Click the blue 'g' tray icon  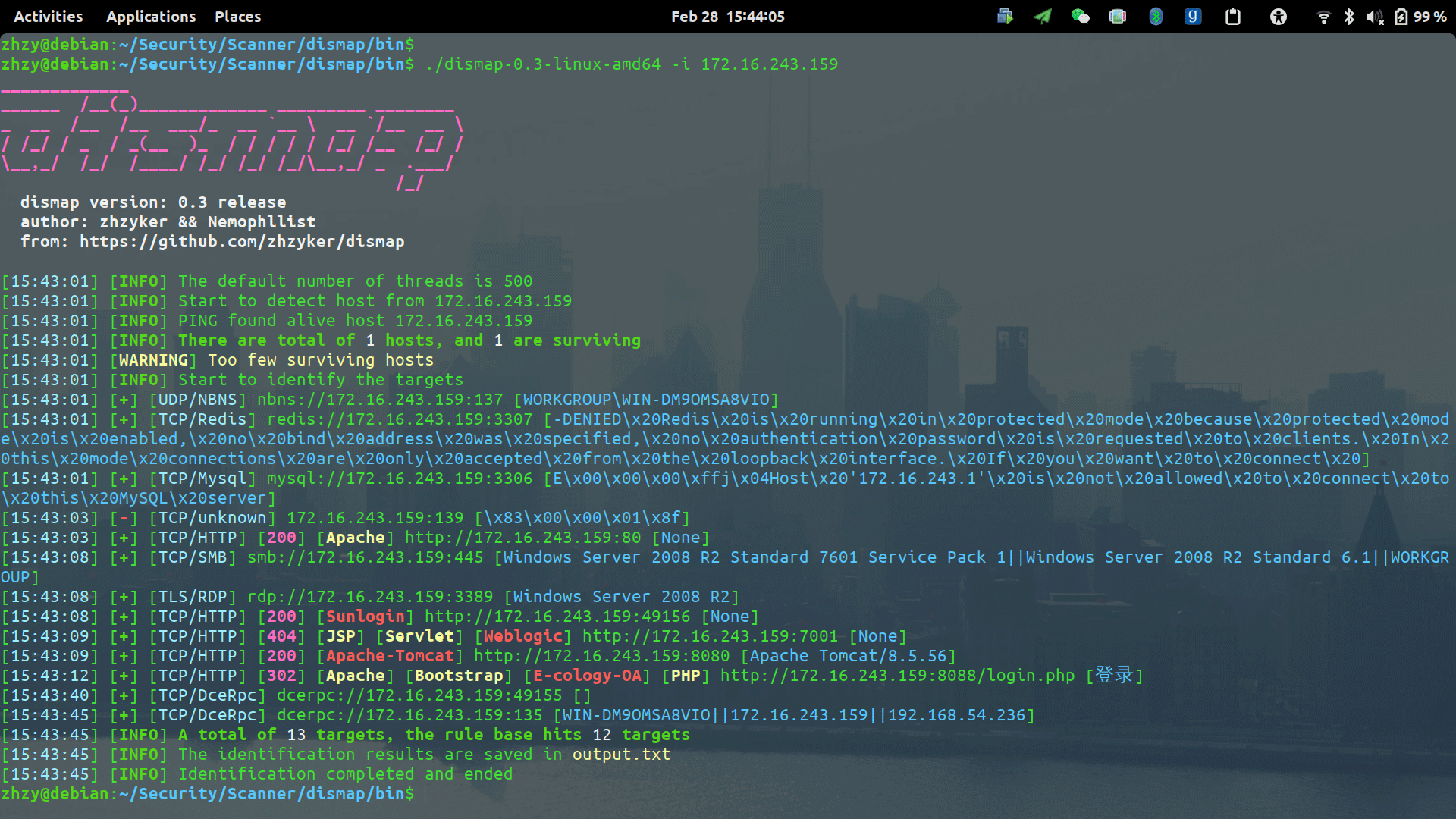pos(1193,16)
